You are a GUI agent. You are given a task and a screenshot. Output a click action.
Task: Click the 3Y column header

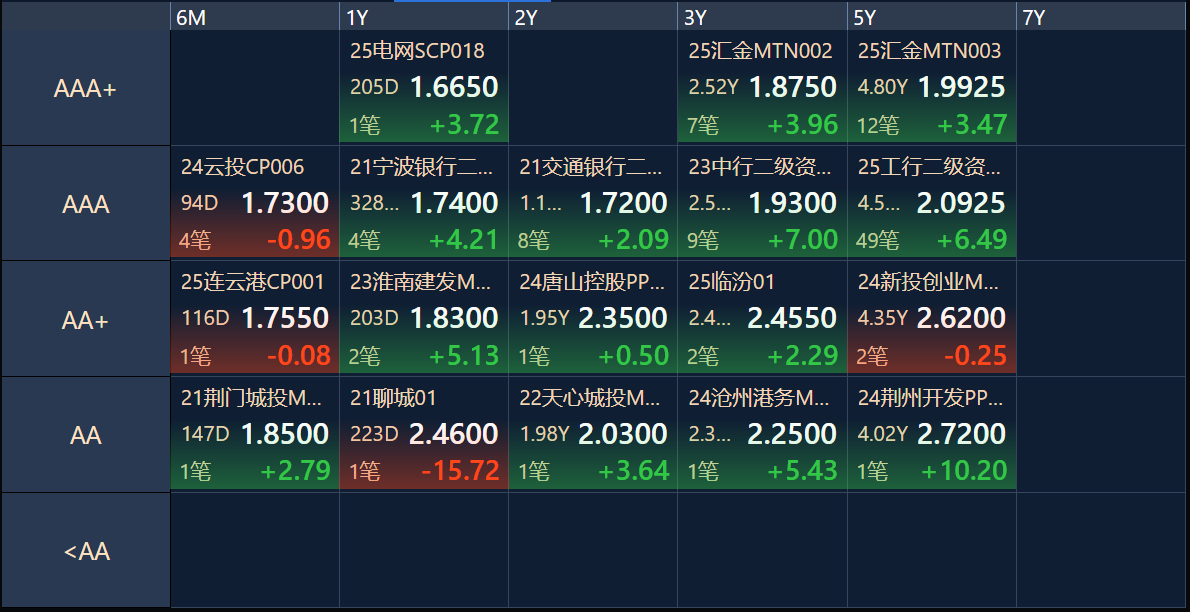pos(762,17)
